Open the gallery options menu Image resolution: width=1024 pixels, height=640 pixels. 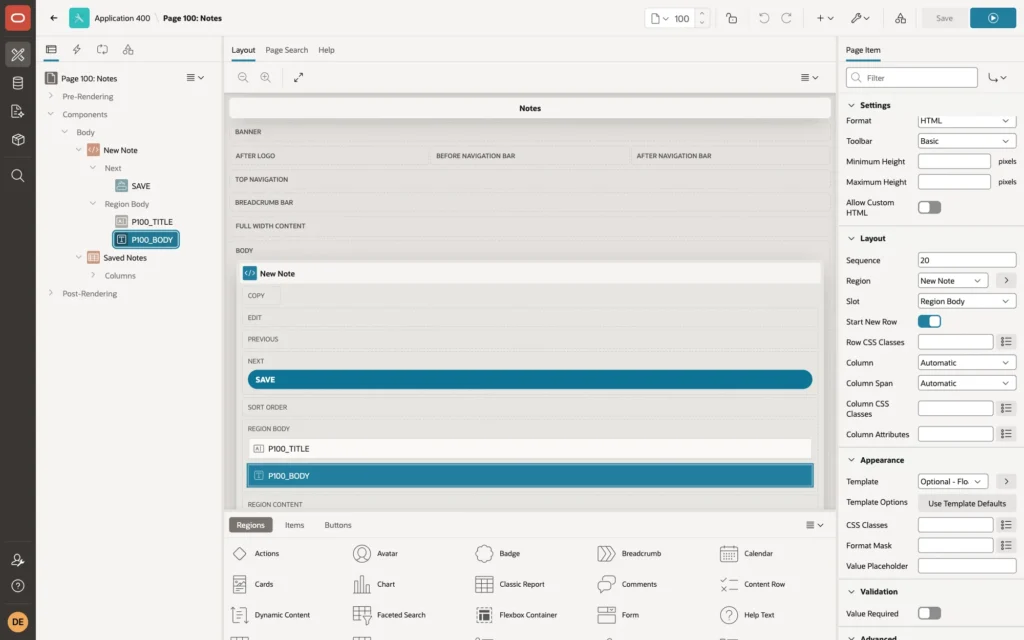point(814,525)
